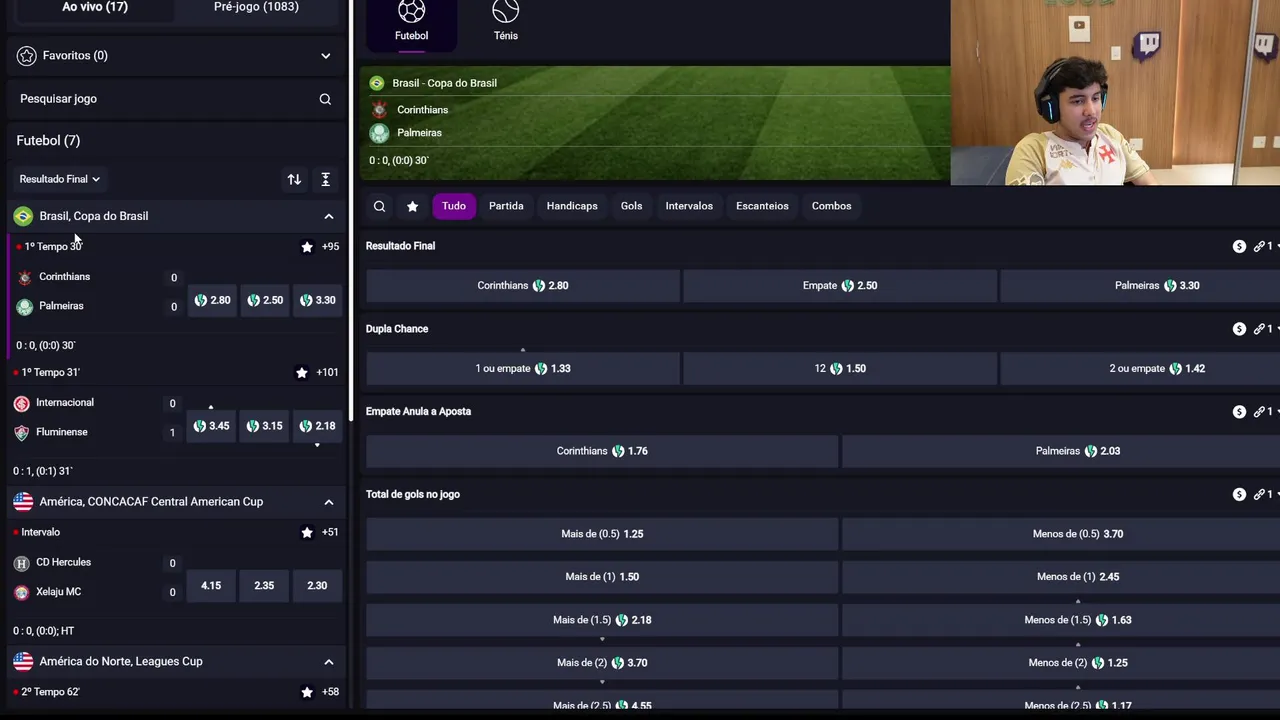The width and height of the screenshot is (1280, 720).
Task: Click the sort order arrows icon
Action: [294, 179]
